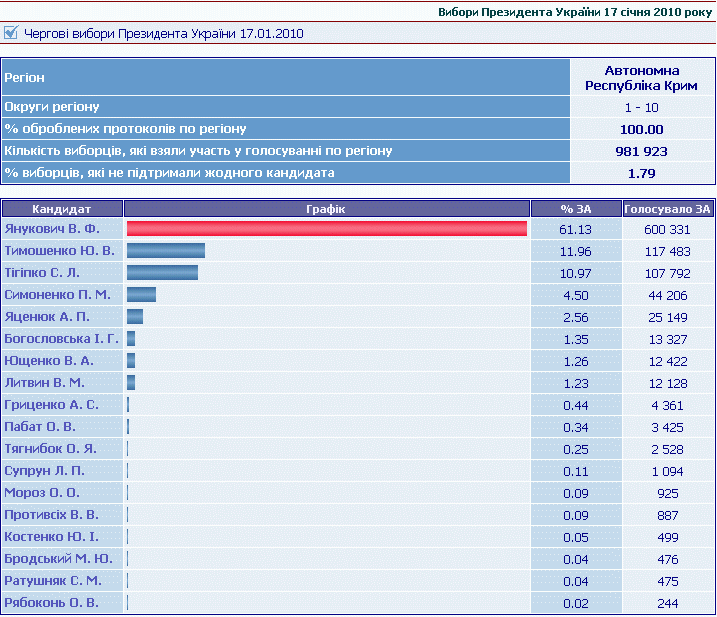Click the Округи регіону row label
The image size is (717, 617).
tap(52, 107)
